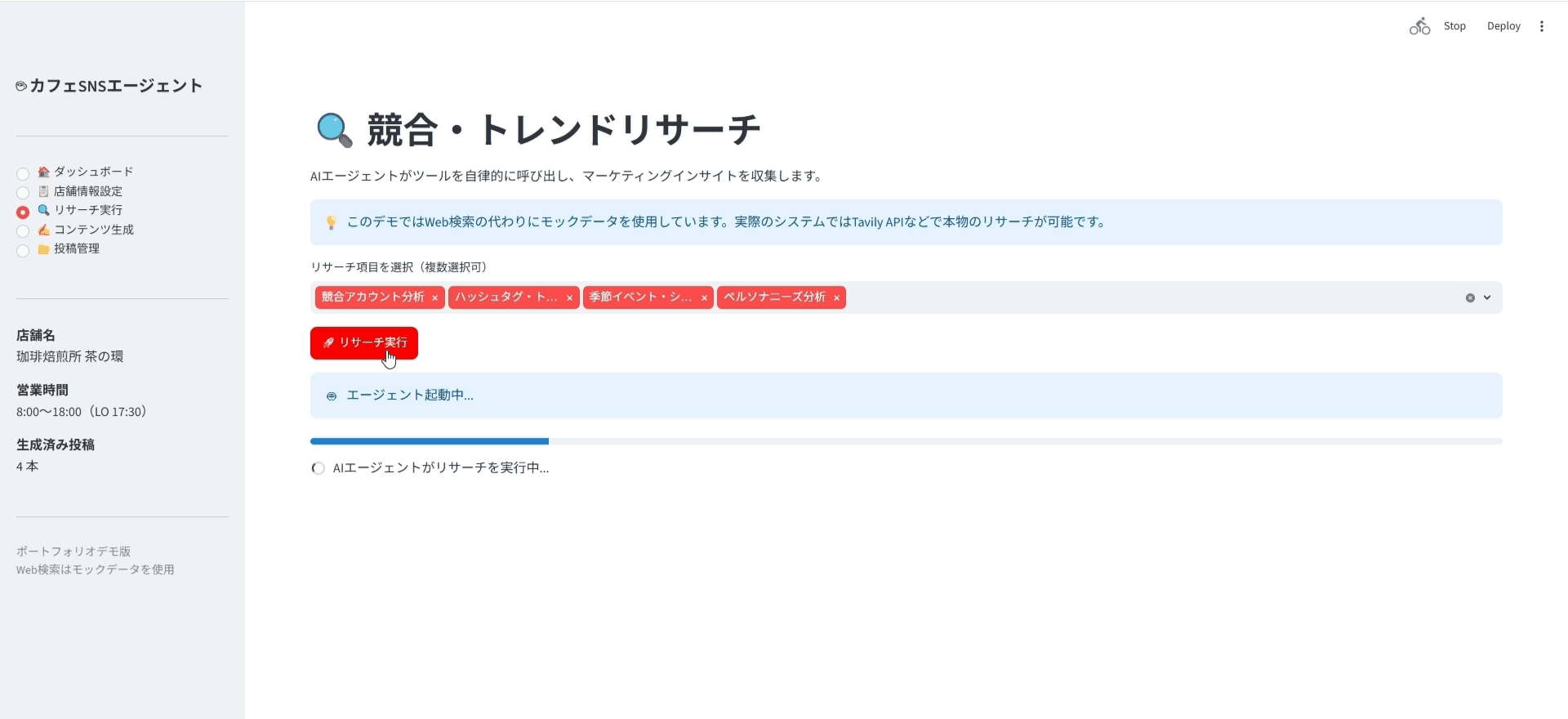Image resolution: width=1568 pixels, height=719 pixels.
Task: Click the research progress bar
Action: pos(906,441)
